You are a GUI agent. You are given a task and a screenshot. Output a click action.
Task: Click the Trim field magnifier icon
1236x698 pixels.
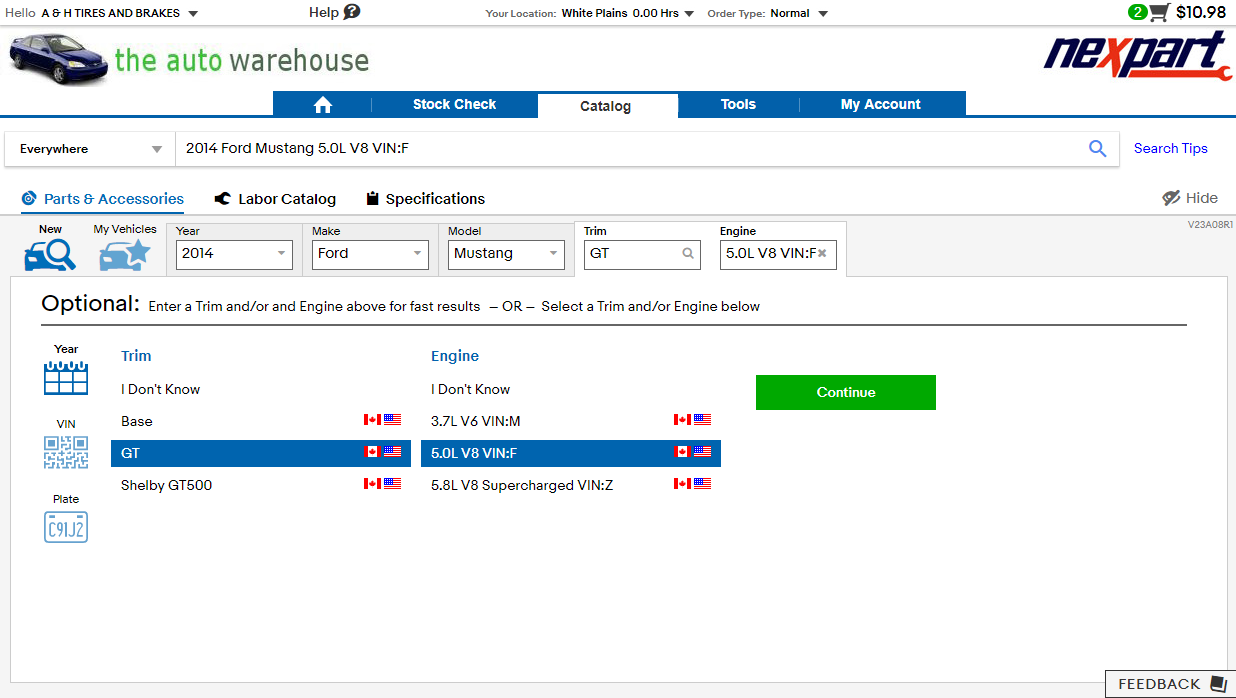(x=688, y=254)
